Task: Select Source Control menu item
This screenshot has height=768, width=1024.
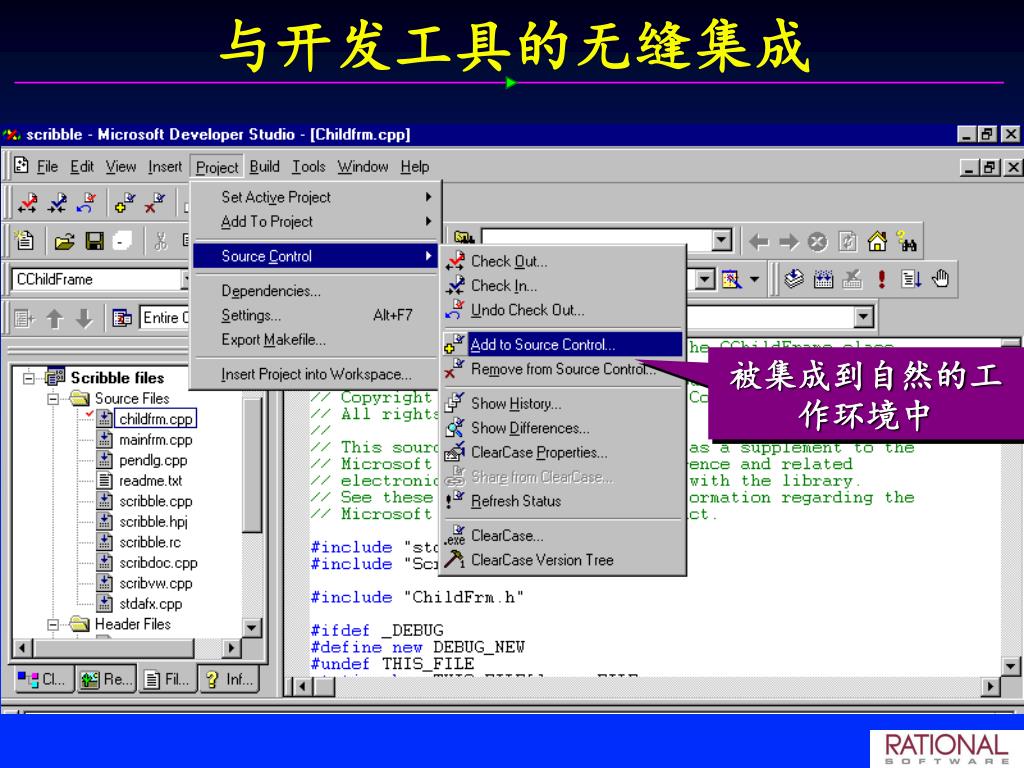Action: pos(316,256)
